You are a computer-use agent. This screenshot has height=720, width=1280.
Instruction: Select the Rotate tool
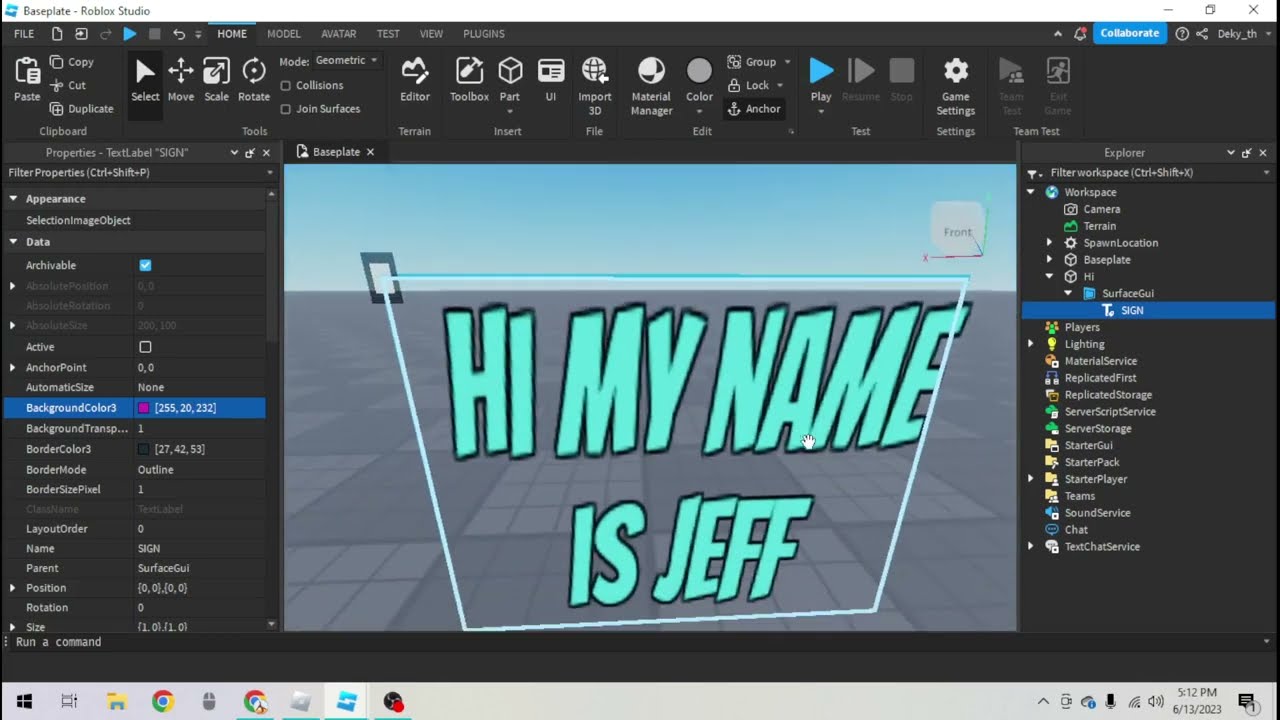tap(254, 80)
